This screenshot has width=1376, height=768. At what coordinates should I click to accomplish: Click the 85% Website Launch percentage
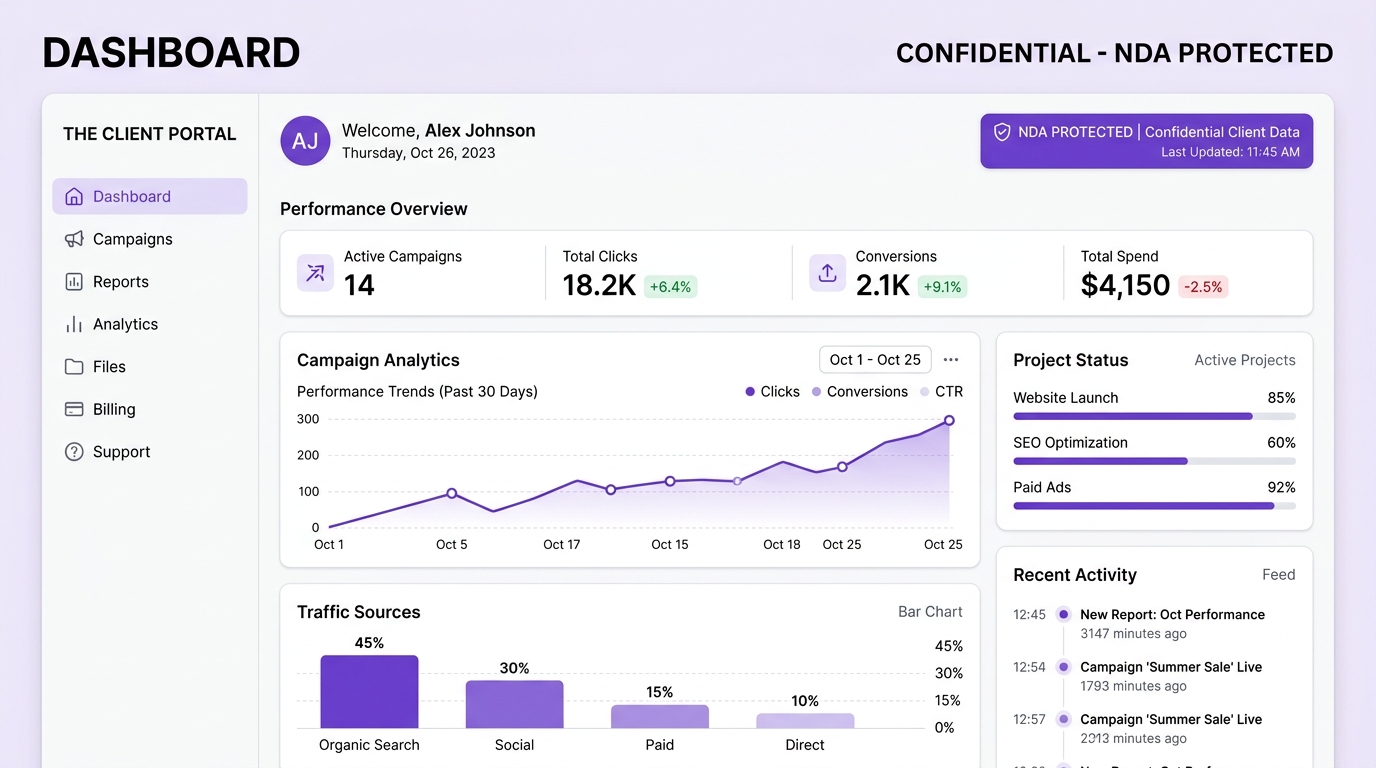click(x=1281, y=397)
